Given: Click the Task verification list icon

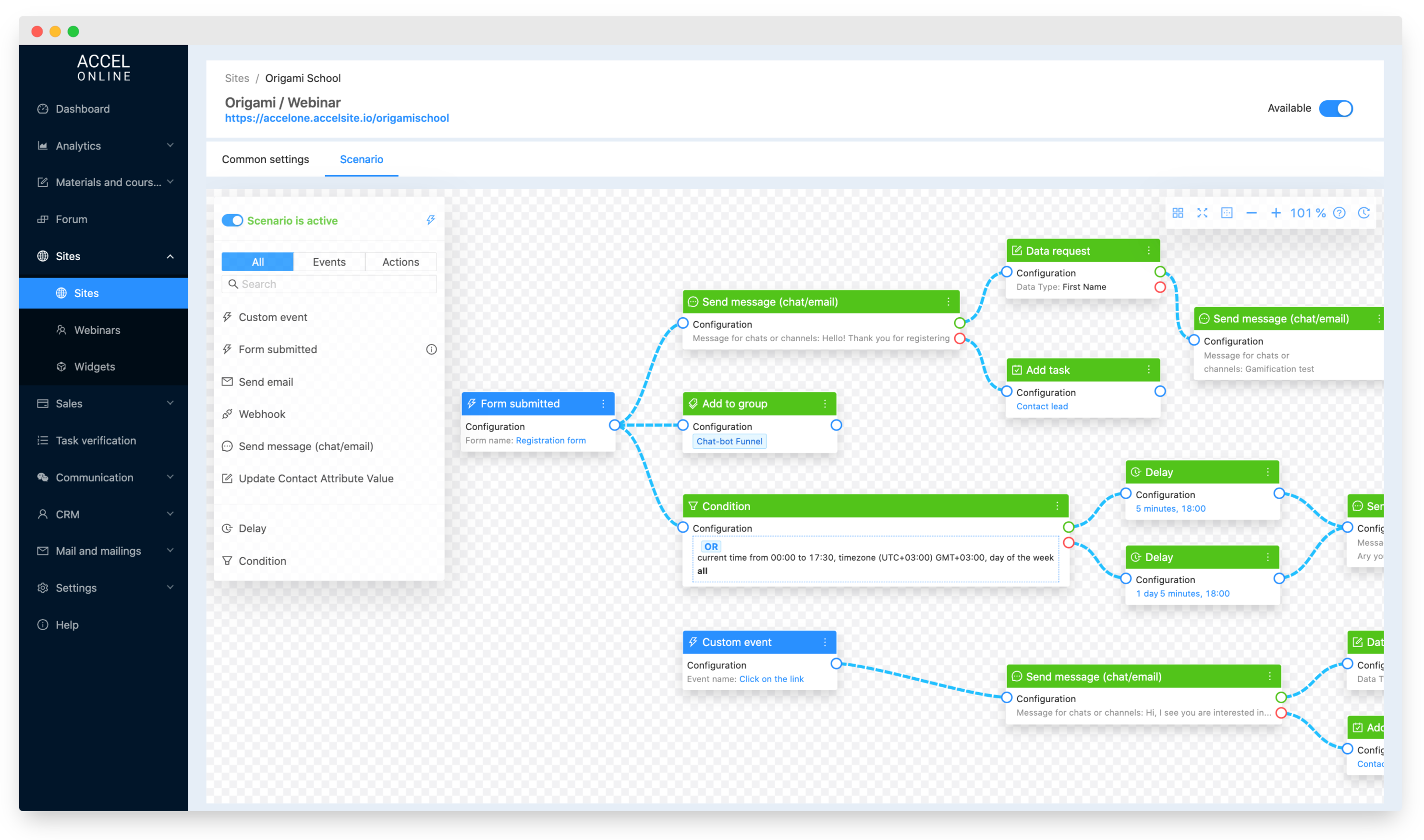Looking at the screenshot, I should click(42, 441).
